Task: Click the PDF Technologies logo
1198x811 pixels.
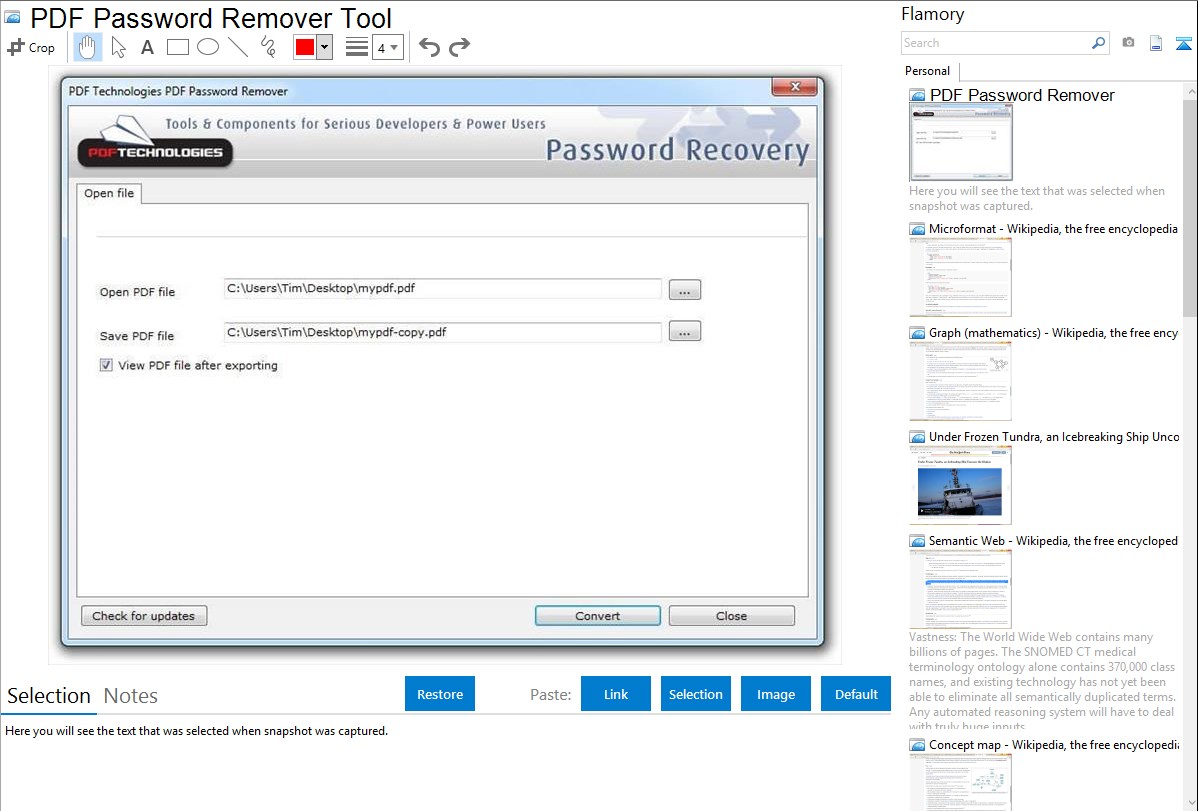Action: click(155, 141)
